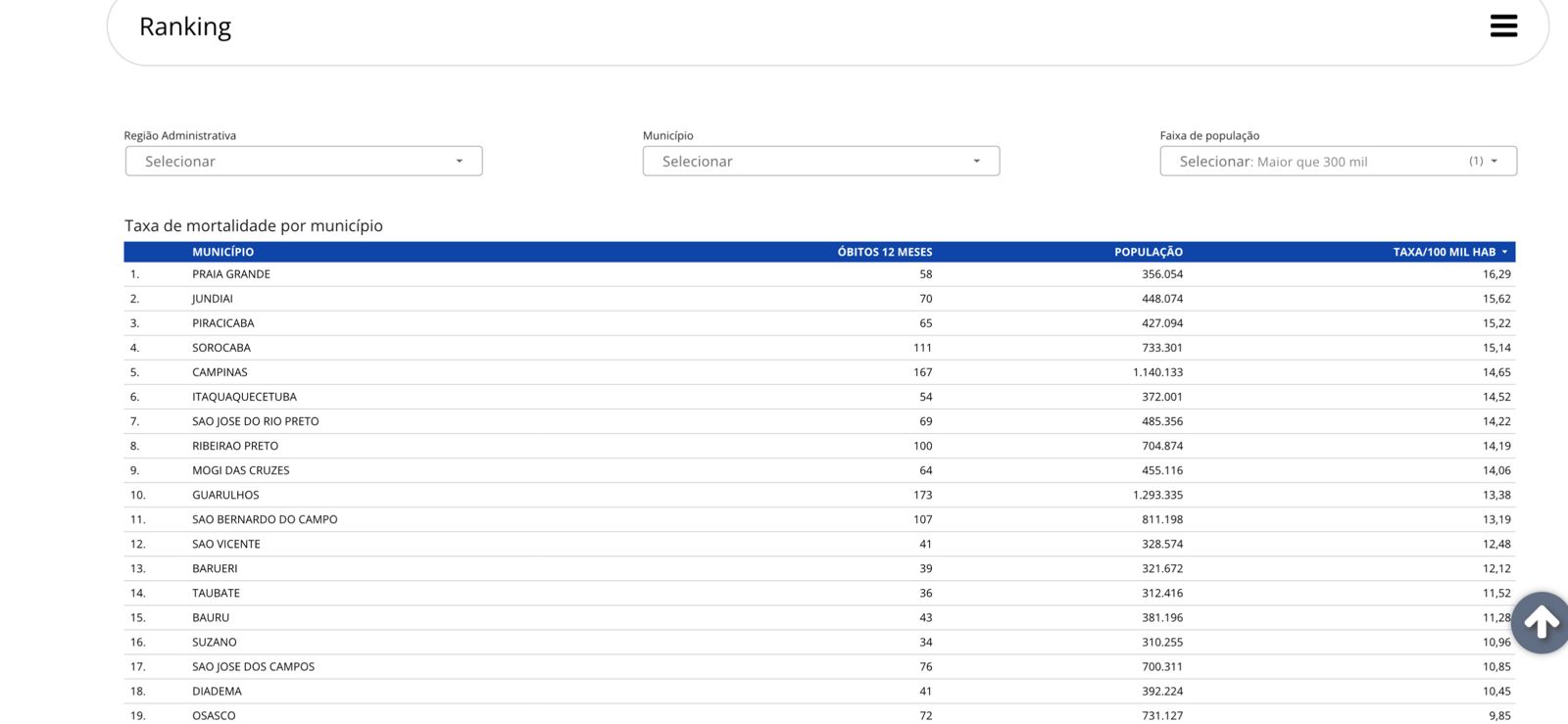Select SAO JOSE DOS CAMPOS
Image resolution: width=1568 pixels, height=724 pixels.
819,666
